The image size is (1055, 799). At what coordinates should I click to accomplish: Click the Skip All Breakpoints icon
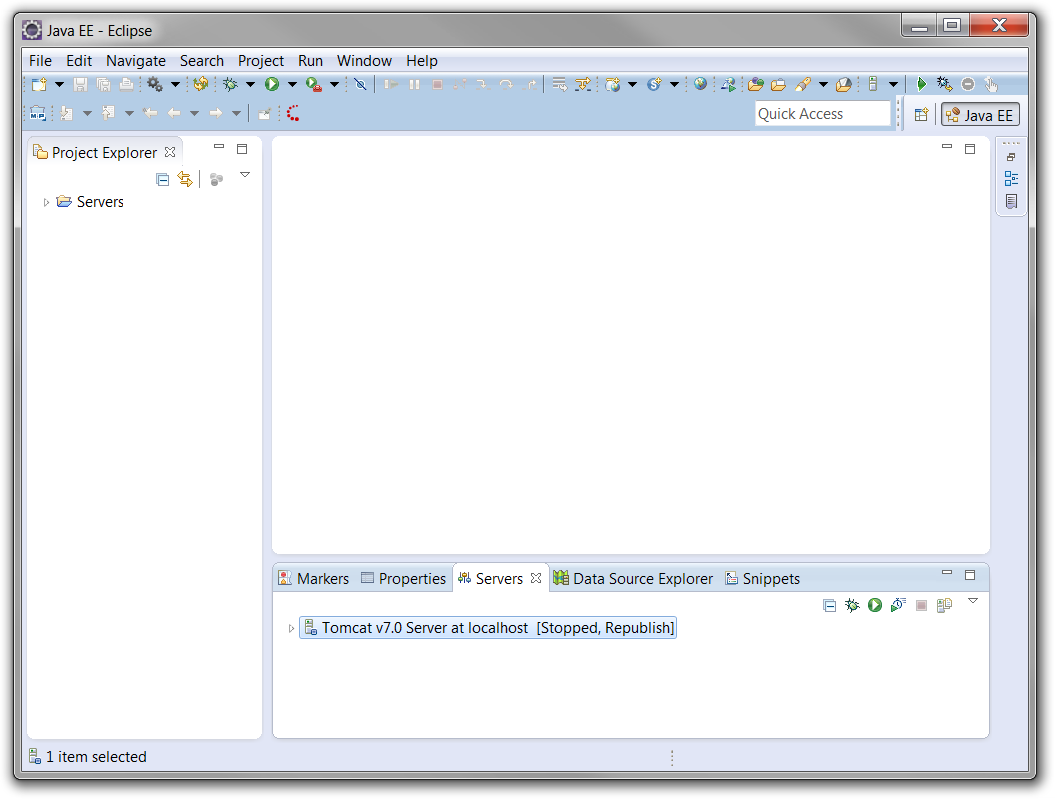point(360,85)
